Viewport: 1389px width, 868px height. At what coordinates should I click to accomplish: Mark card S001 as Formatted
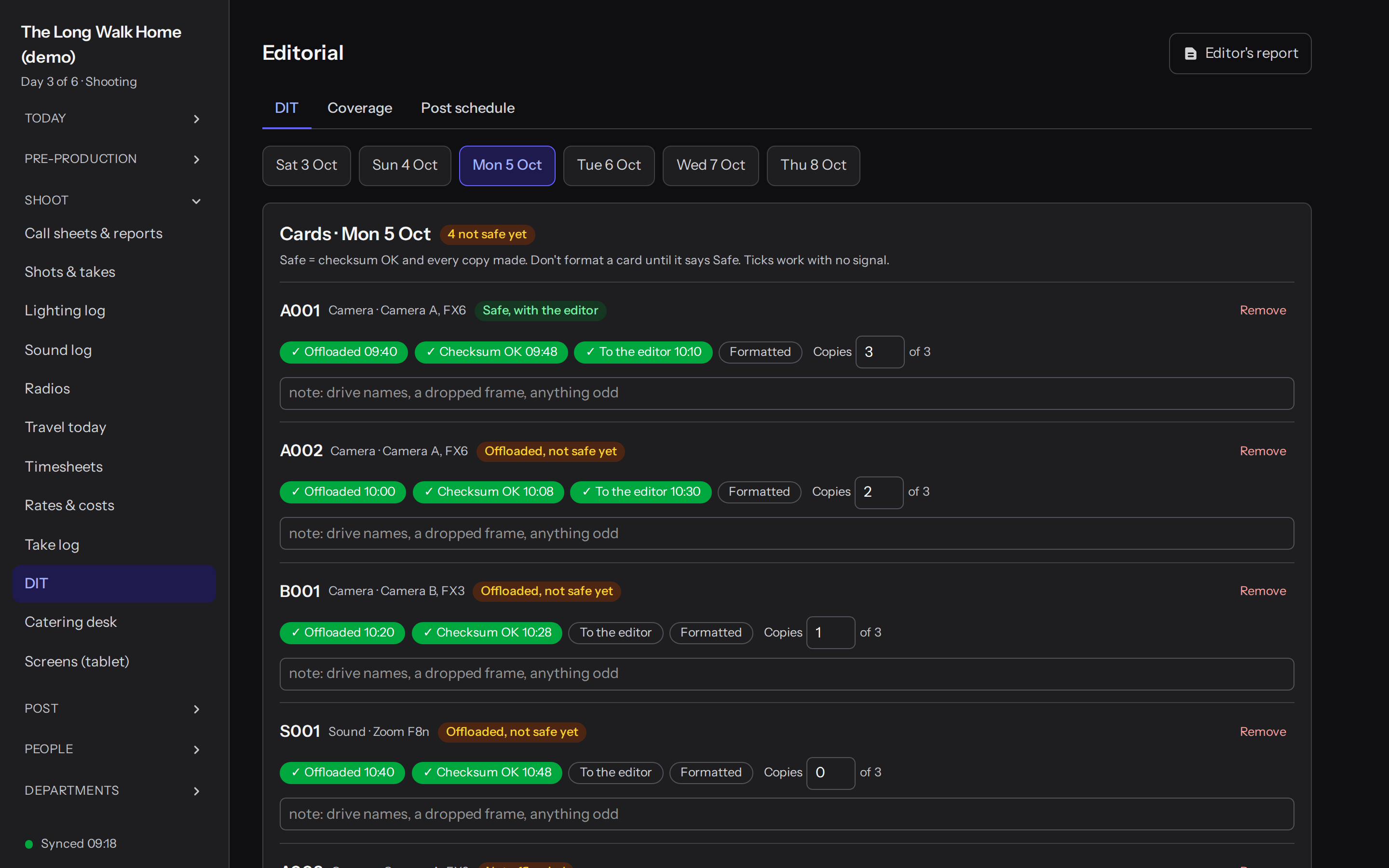pos(710,773)
